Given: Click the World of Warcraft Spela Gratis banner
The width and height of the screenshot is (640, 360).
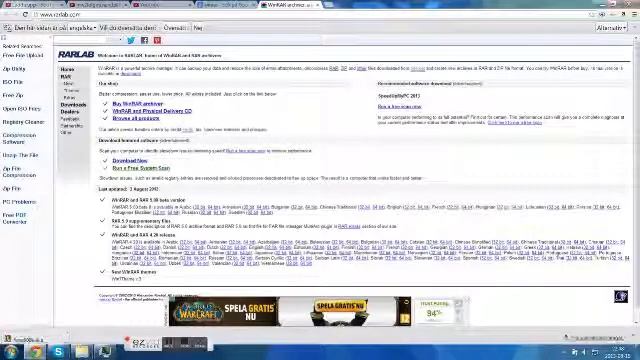Looking at the screenshot, I should click(290, 311).
